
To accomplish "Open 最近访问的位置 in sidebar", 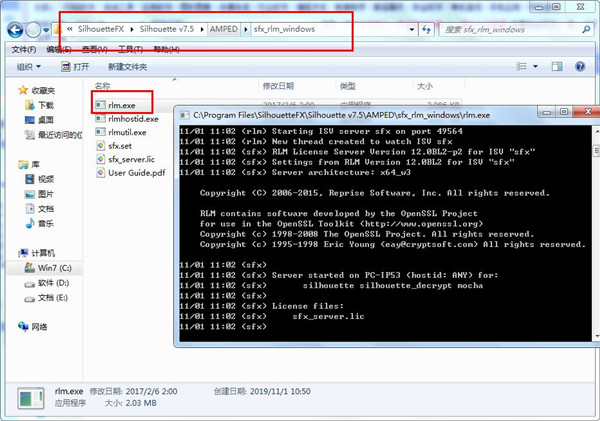I will pyautogui.click(x=53, y=135).
